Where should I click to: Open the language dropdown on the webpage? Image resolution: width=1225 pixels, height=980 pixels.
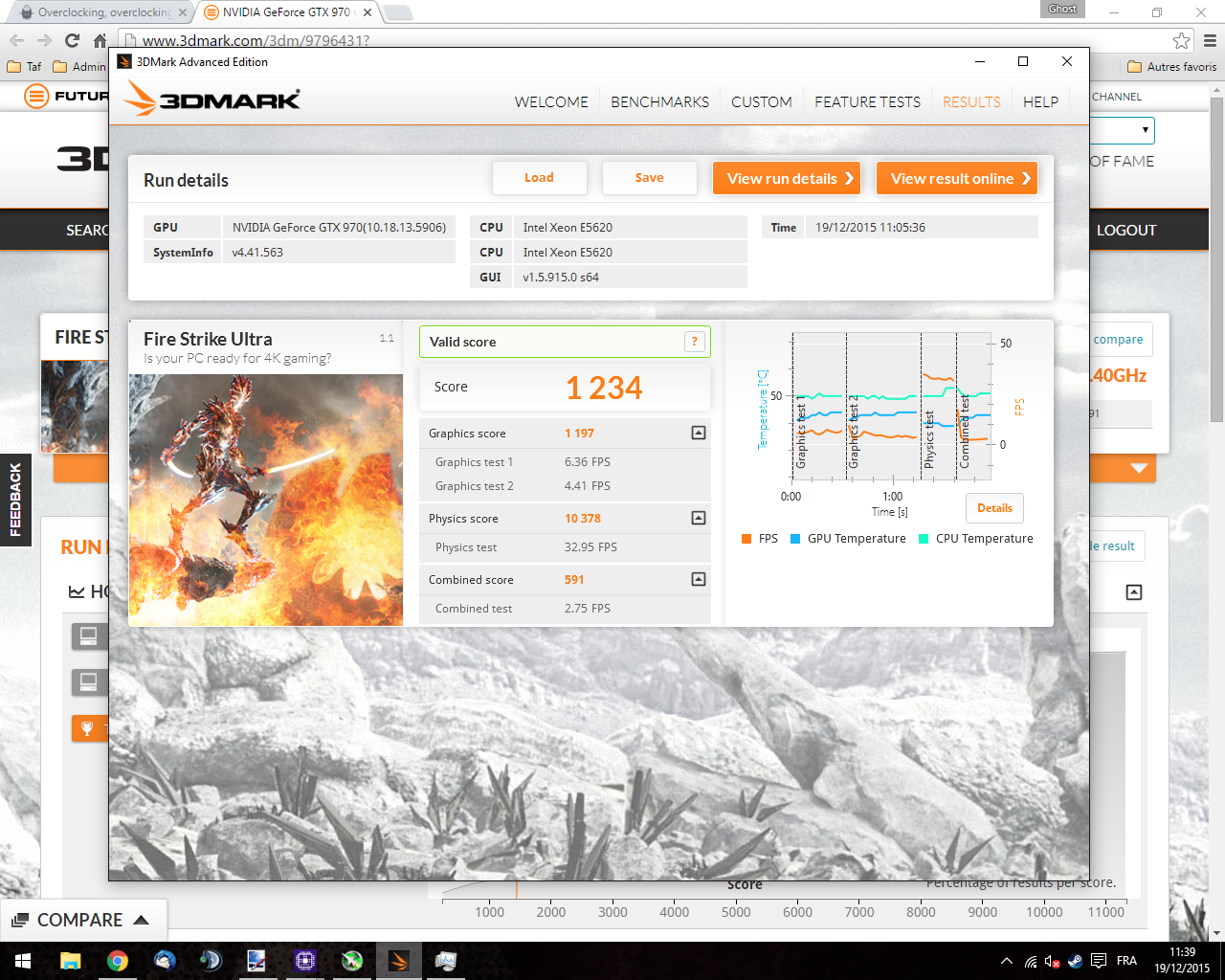1124,130
